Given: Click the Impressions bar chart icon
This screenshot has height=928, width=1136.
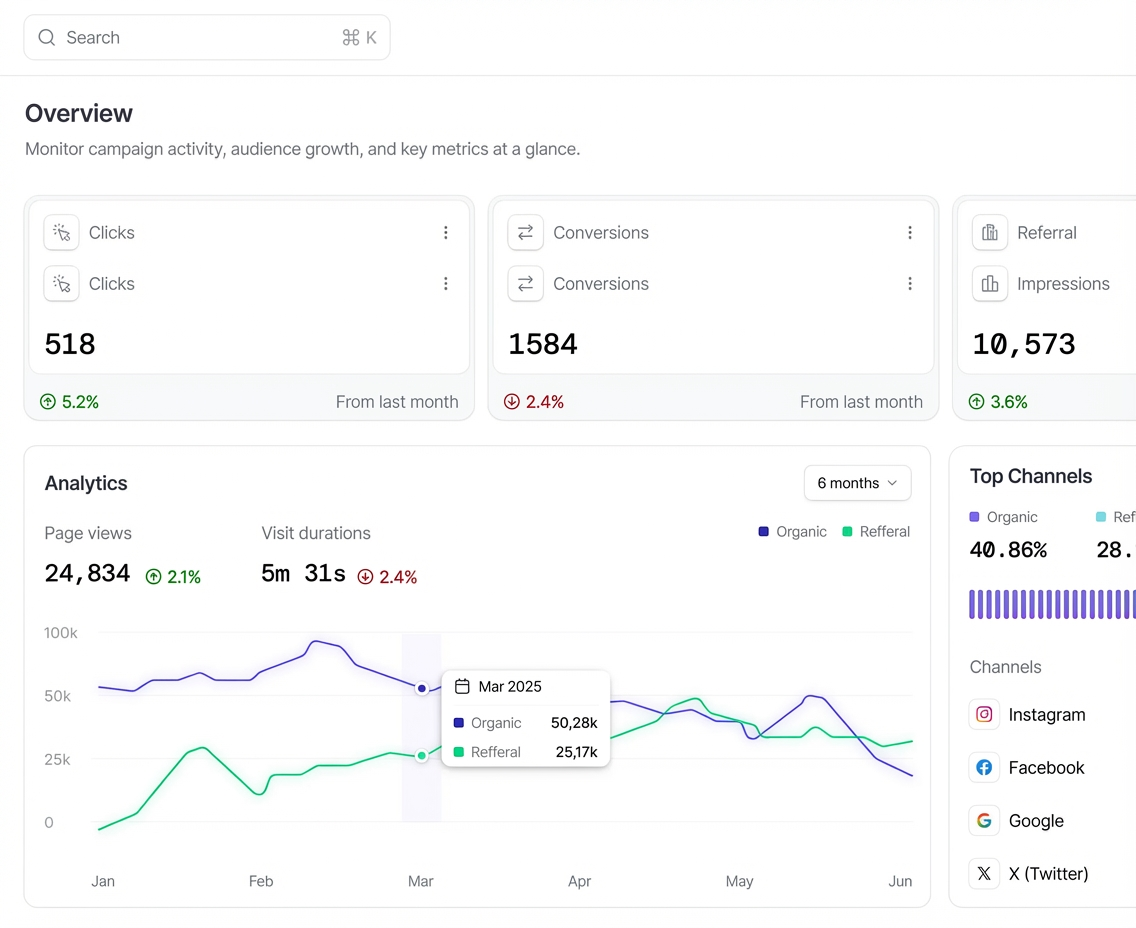Looking at the screenshot, I should click(989, 284).
